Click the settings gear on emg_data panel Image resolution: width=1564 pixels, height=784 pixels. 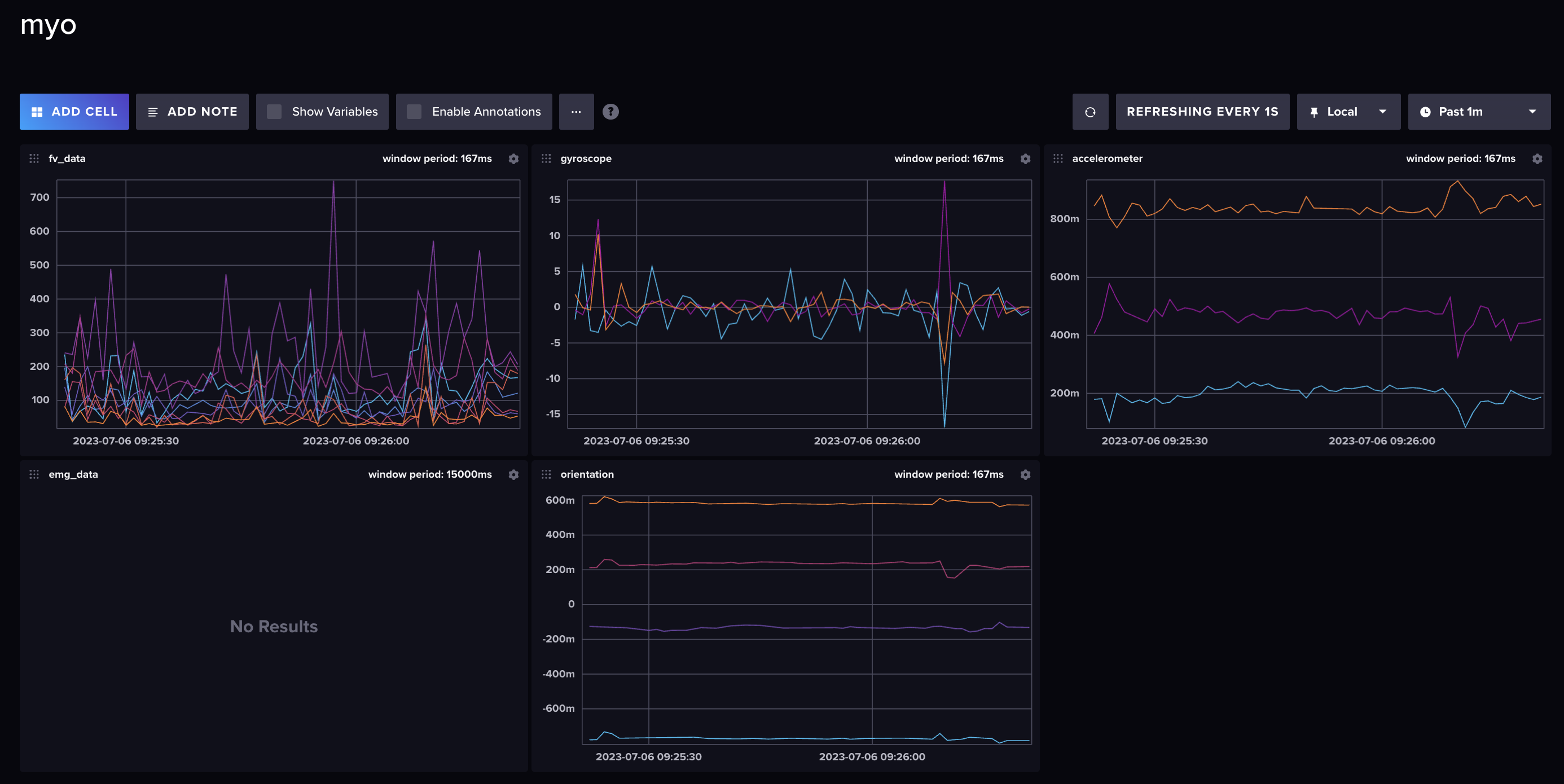513,474
